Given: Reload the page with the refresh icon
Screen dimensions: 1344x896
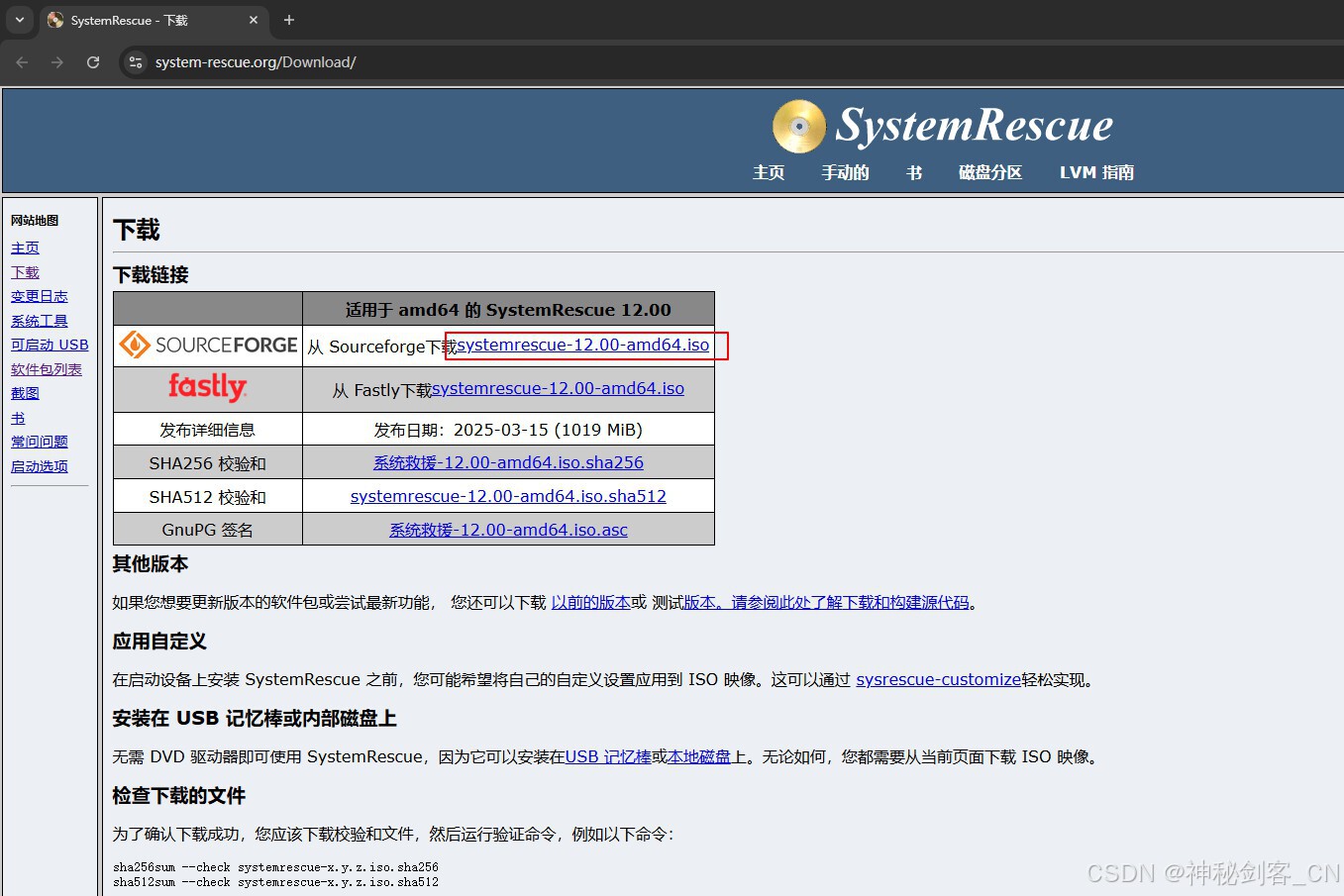Looking at the screenshot, I should pyautogui.click(x=92, y=61).
